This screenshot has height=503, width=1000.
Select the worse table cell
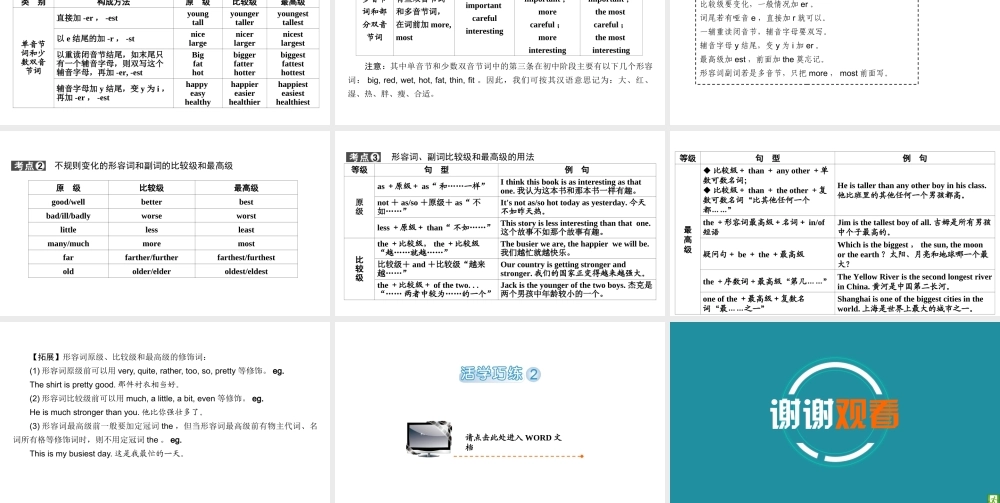(x=152, y=216)
